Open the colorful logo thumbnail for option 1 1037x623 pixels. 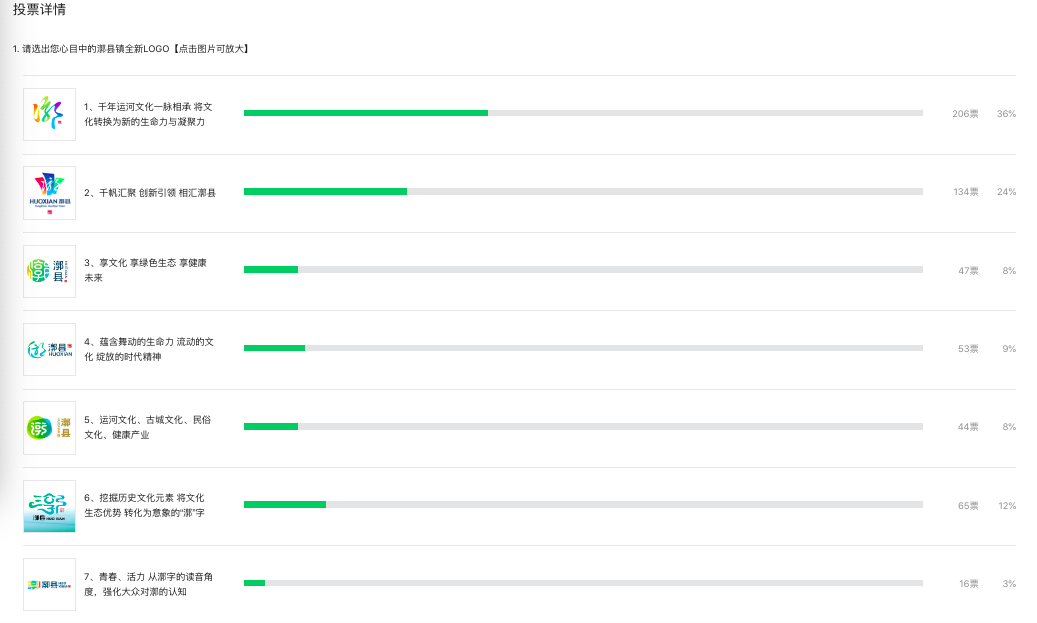point(50,114)
